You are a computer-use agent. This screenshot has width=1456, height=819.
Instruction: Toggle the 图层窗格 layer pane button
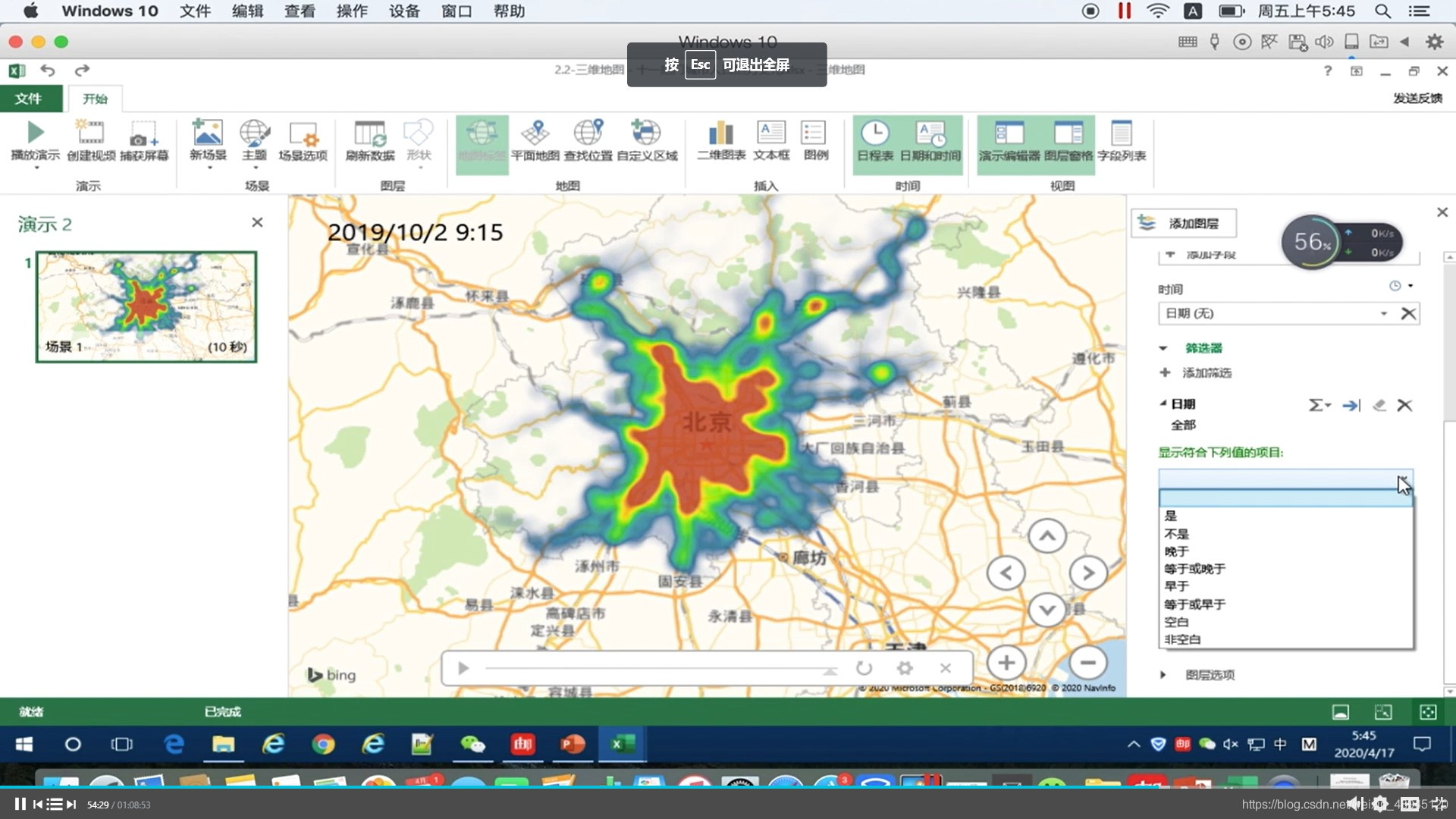[x=1068, y=134]
